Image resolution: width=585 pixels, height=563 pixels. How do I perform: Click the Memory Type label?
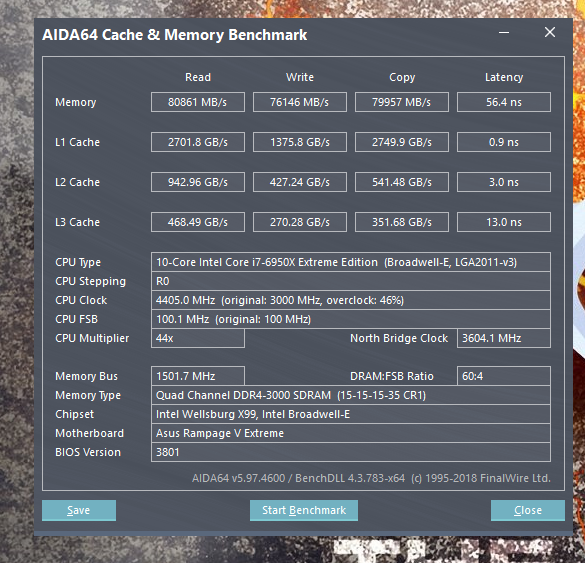coord(88,395)
